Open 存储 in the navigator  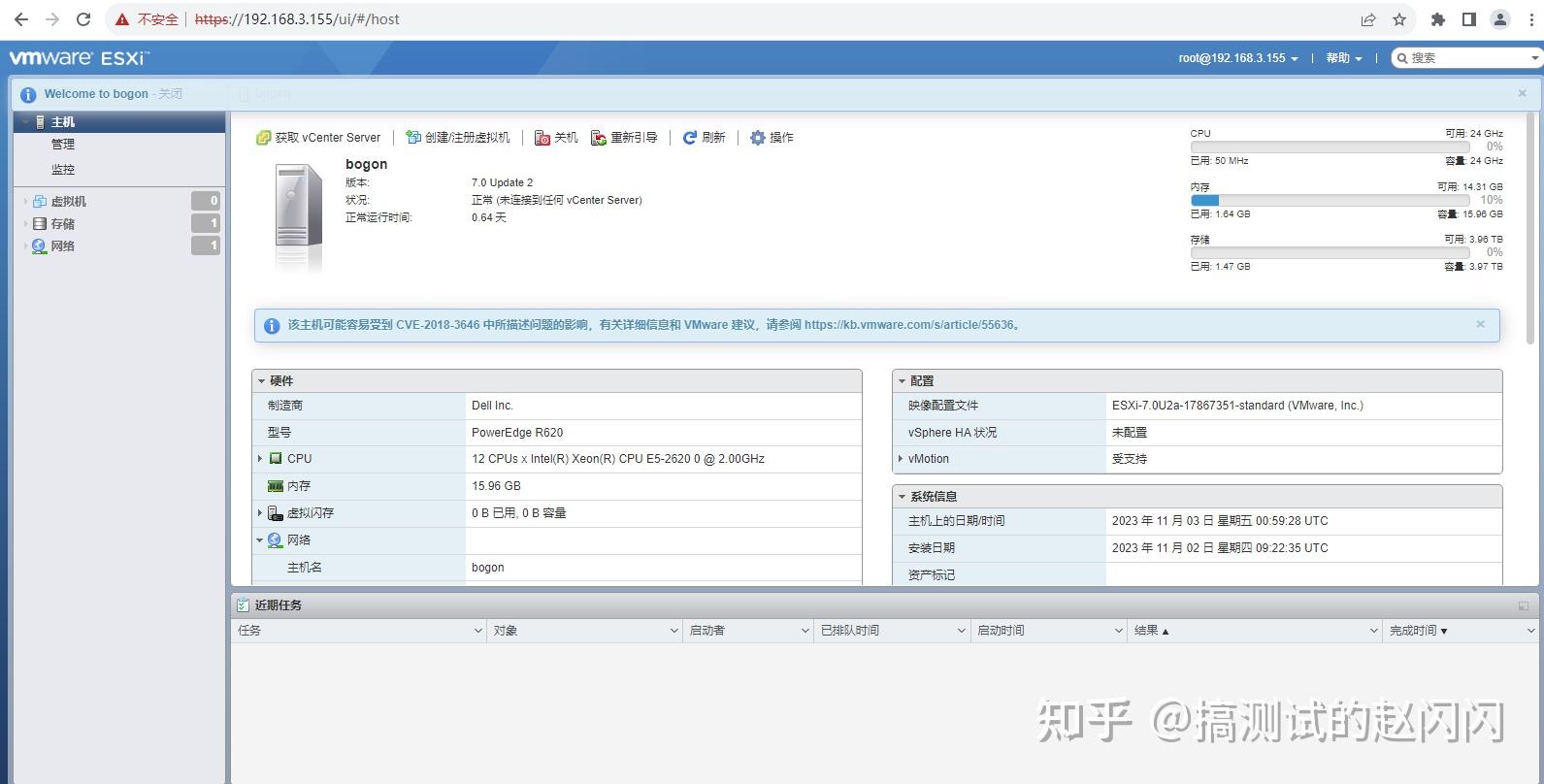(x=63, y=223)
